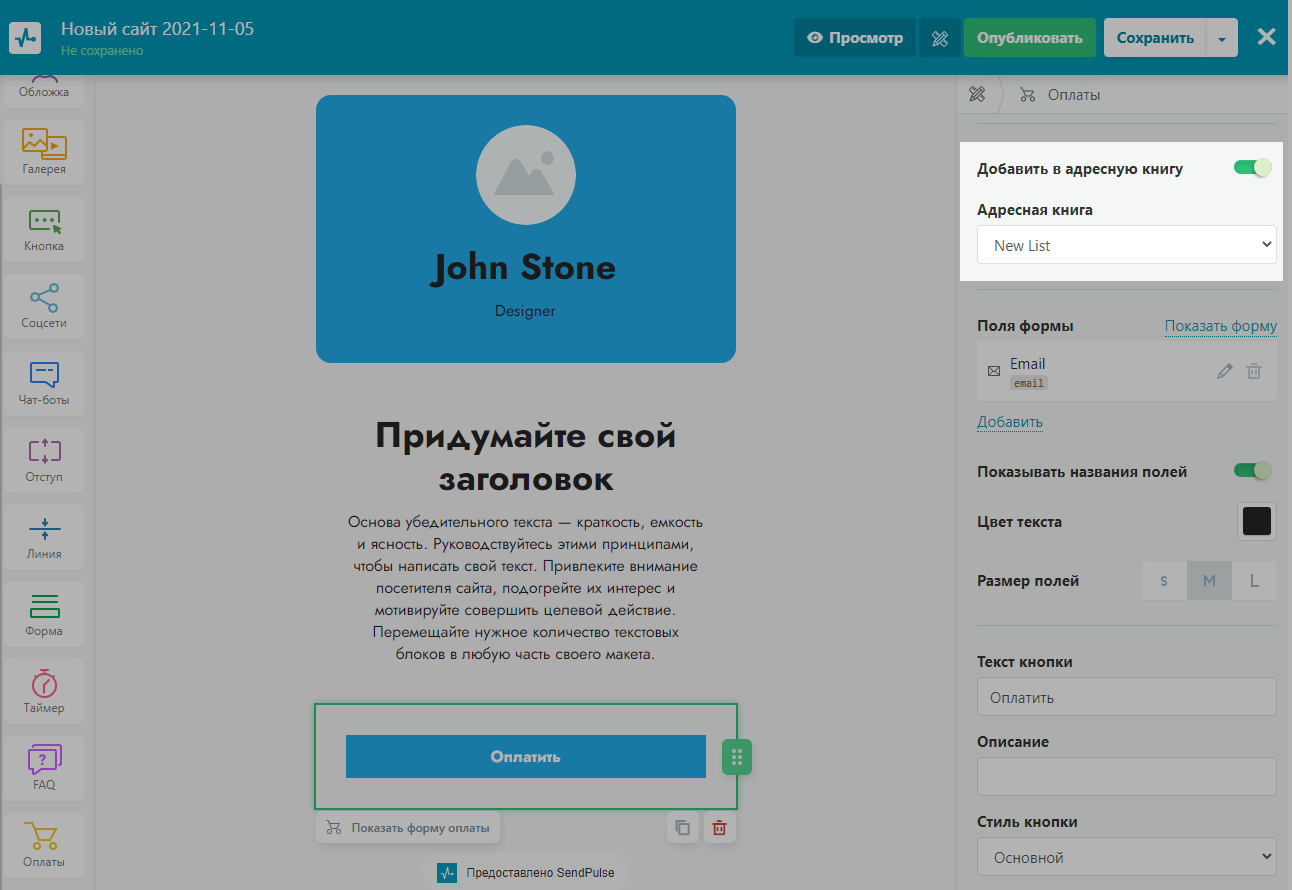Delete the selected payment block

click(x=719, y=827)
